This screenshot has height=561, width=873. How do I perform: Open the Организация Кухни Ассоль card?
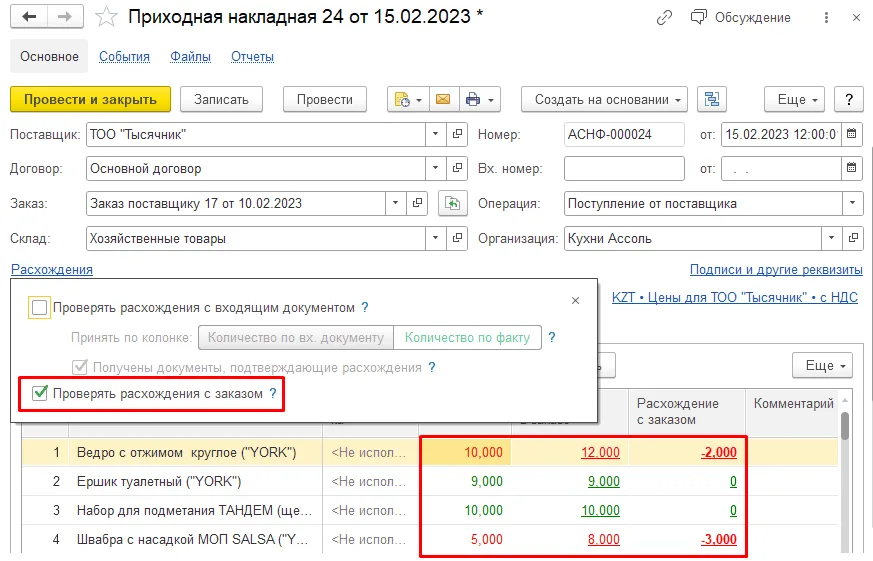pos(853,238)
